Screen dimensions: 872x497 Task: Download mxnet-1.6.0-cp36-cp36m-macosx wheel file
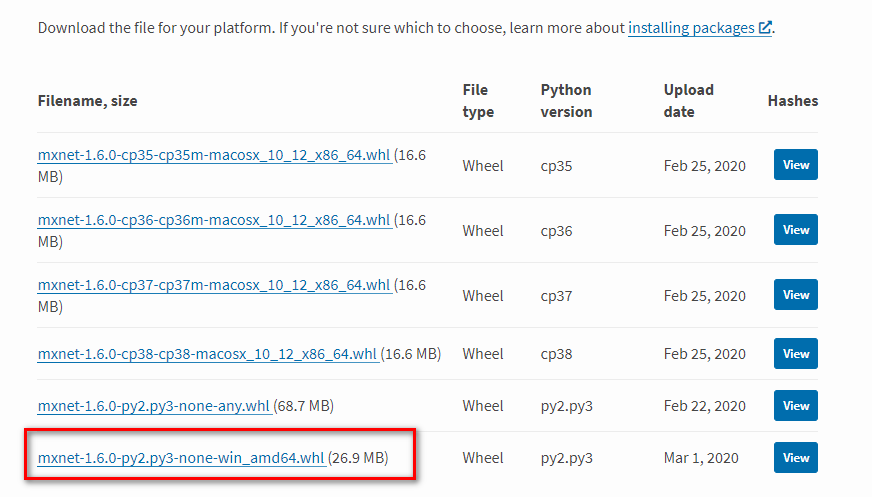coord(214,220)
